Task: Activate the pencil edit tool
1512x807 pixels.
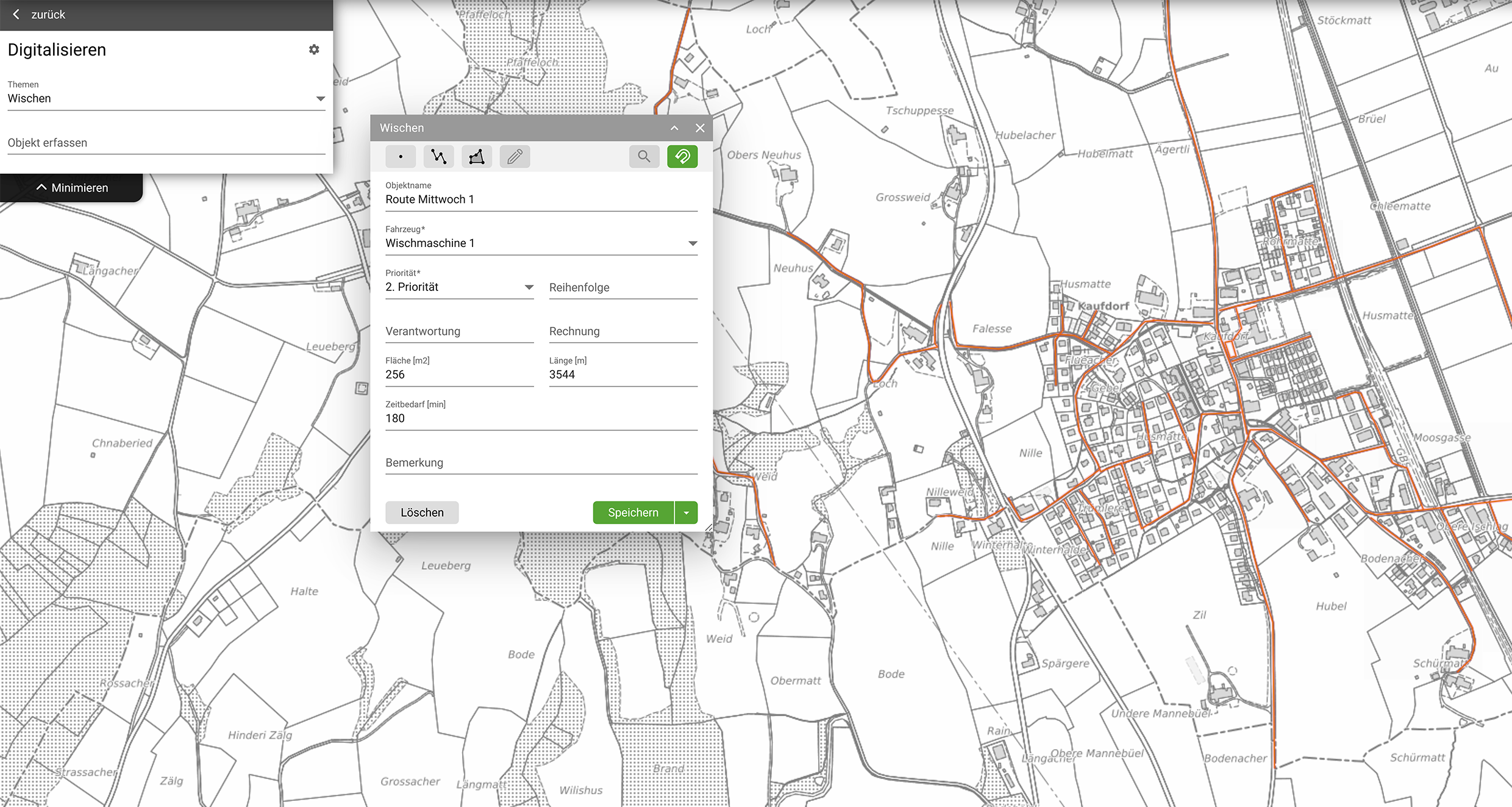Action: pyautogui.click(x=515, y=157)
